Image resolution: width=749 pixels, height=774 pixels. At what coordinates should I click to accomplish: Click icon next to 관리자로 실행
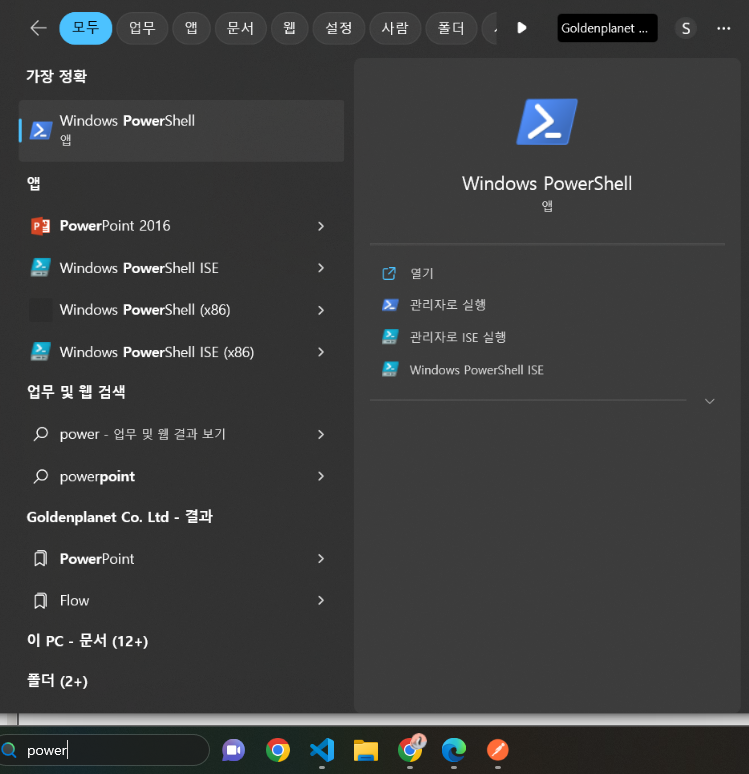(x=390, y=305)
